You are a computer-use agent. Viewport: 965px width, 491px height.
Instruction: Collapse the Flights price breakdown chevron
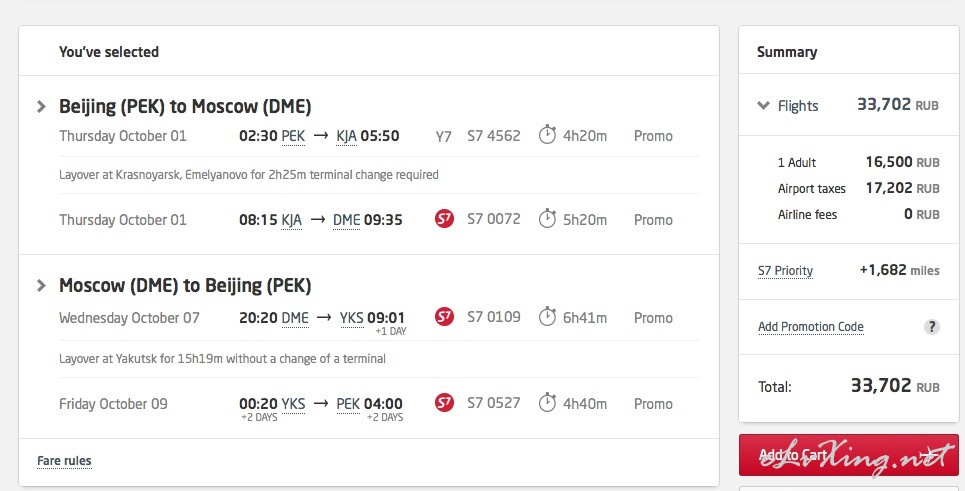click(x=763, y=105)
